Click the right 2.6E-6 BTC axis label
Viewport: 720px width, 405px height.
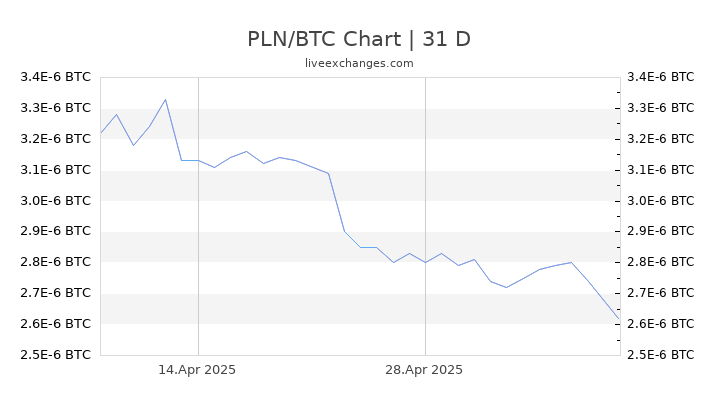click(x=661, y=324)
